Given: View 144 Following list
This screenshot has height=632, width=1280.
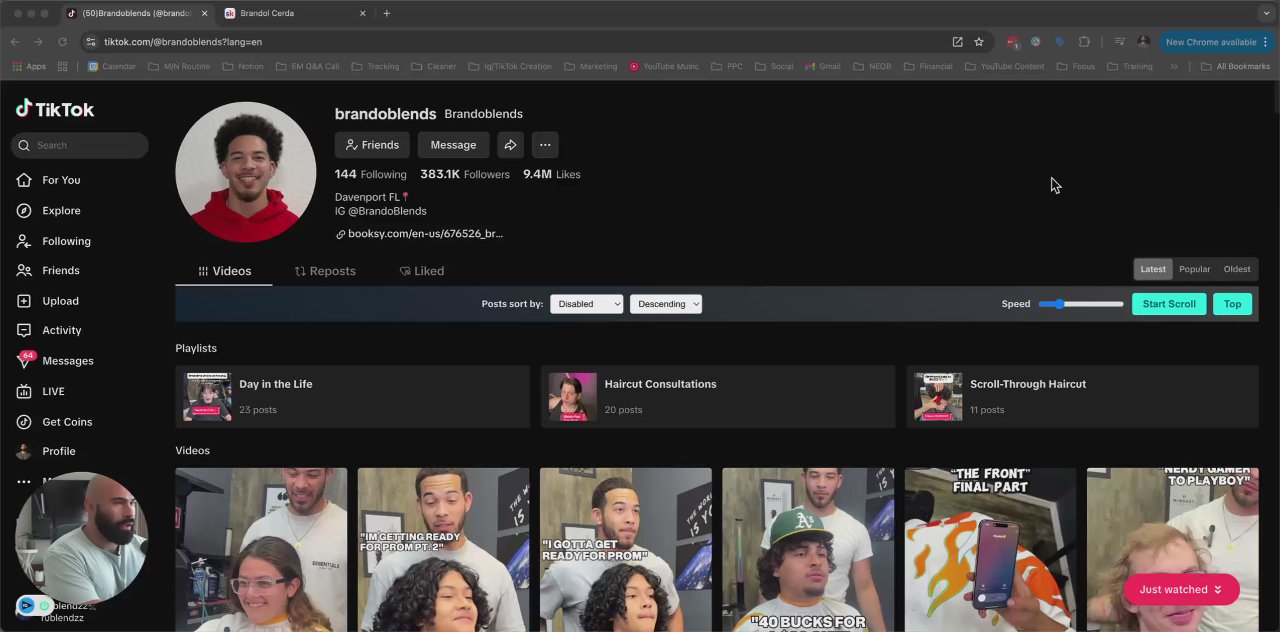Looking at the screenshot, I should click(371, 174).
